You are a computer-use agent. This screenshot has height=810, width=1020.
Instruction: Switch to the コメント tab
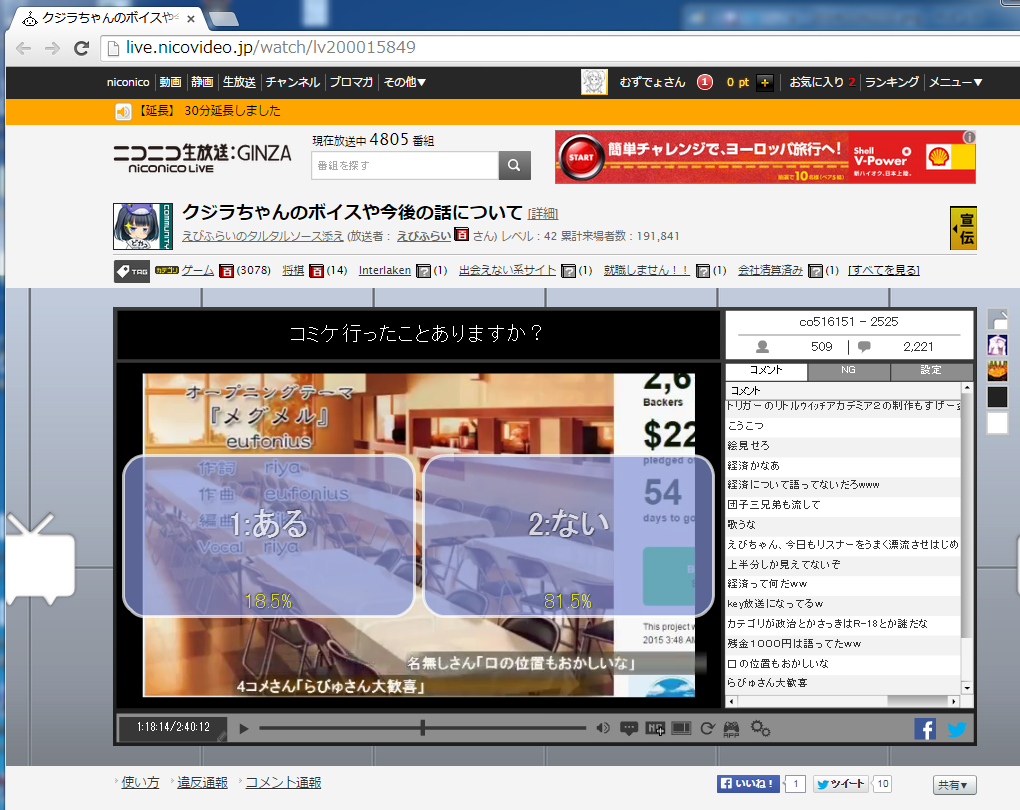point(766,370)
